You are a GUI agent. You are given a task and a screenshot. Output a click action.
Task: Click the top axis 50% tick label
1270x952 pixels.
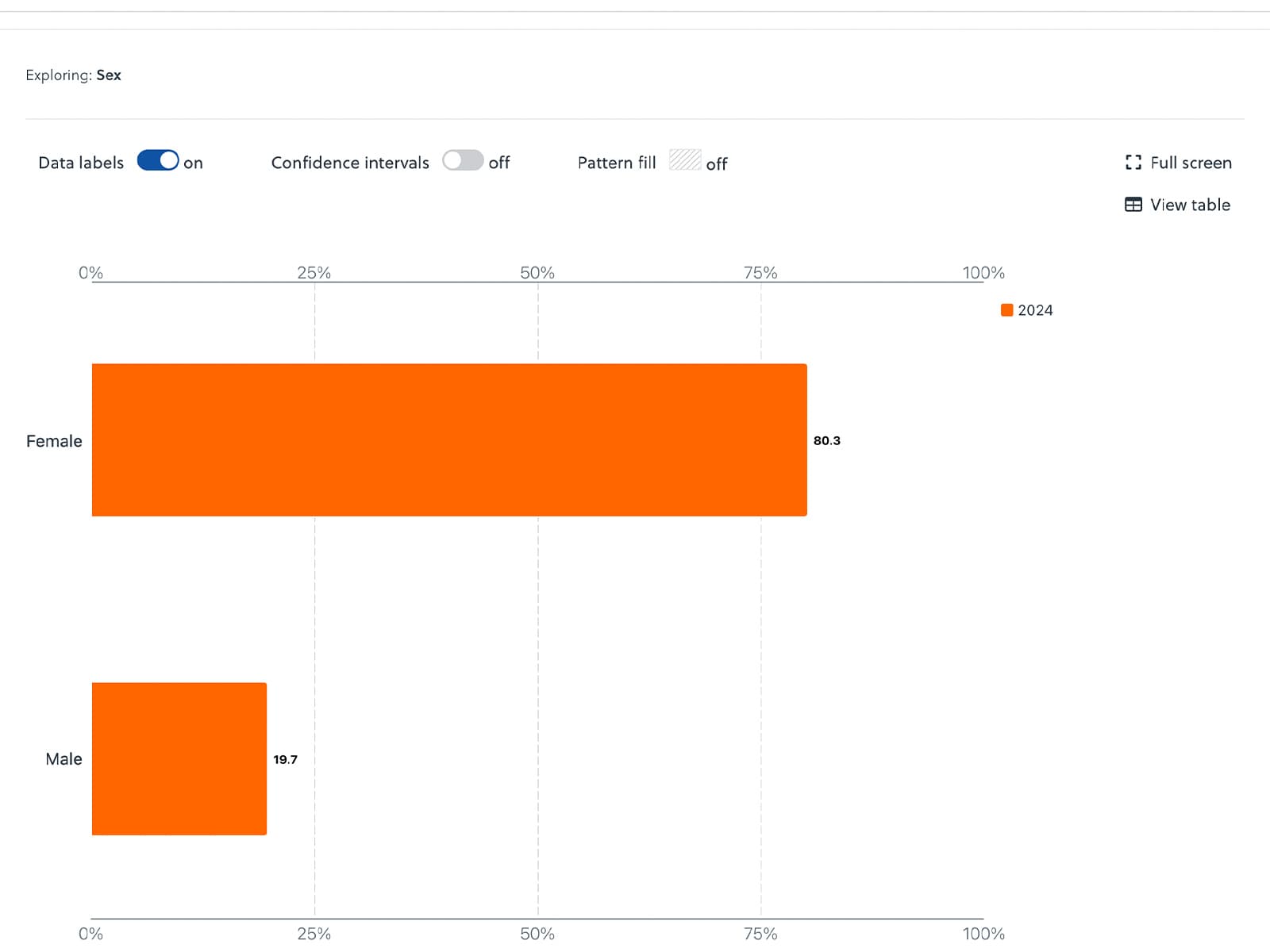coord(537,273)
